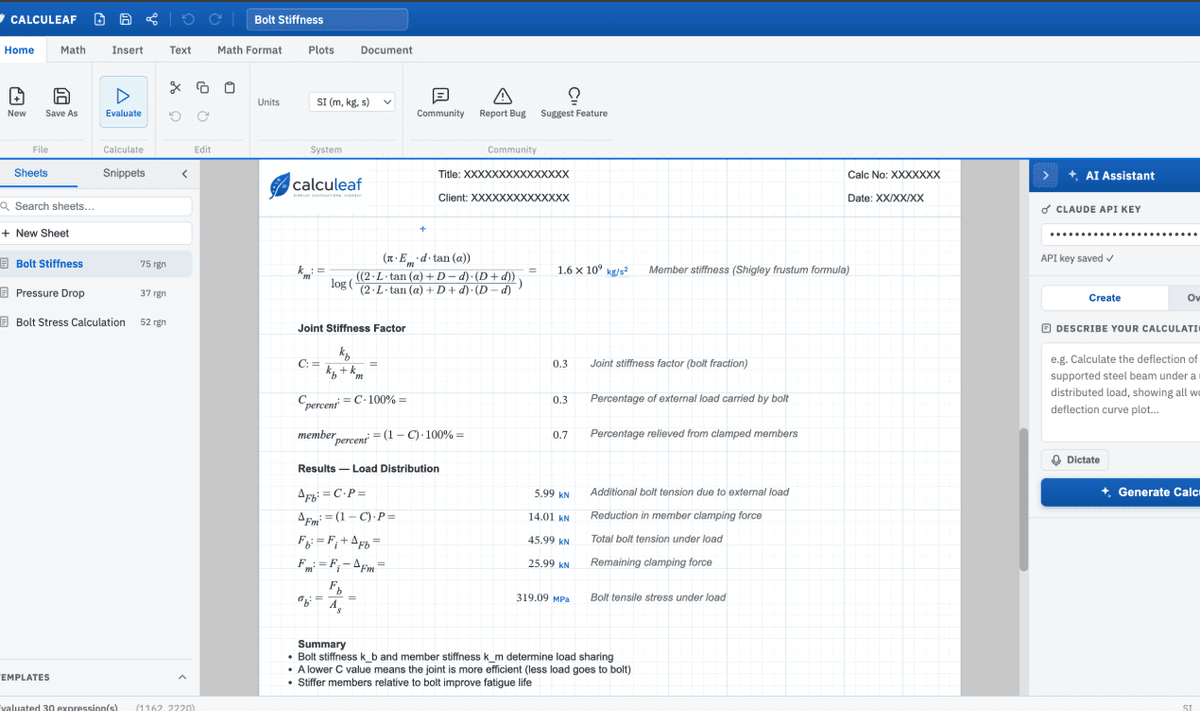Switch to the Math ribbon tab

[73, 50]
